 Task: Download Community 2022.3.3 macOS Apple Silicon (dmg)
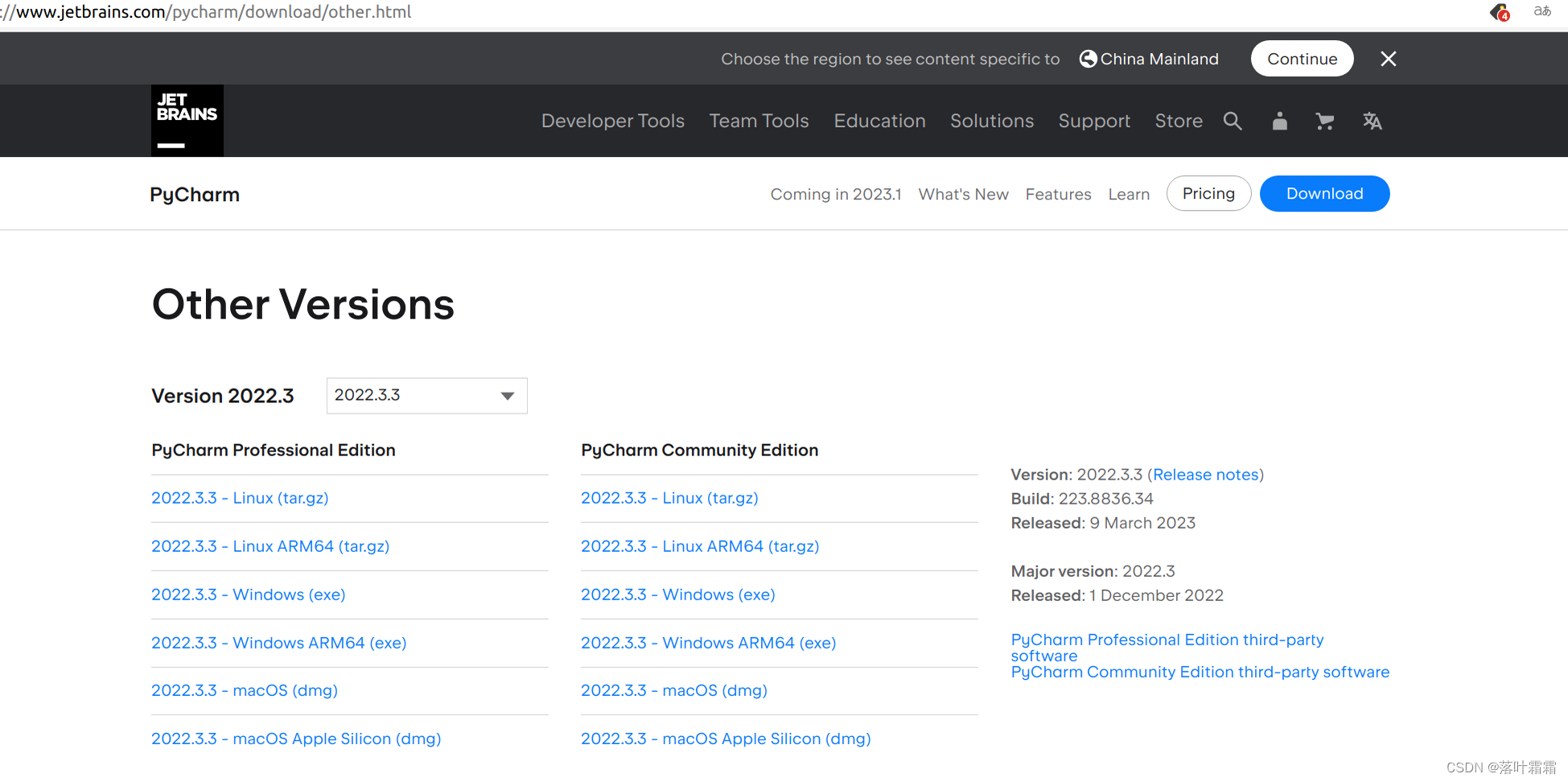point(726,739)
